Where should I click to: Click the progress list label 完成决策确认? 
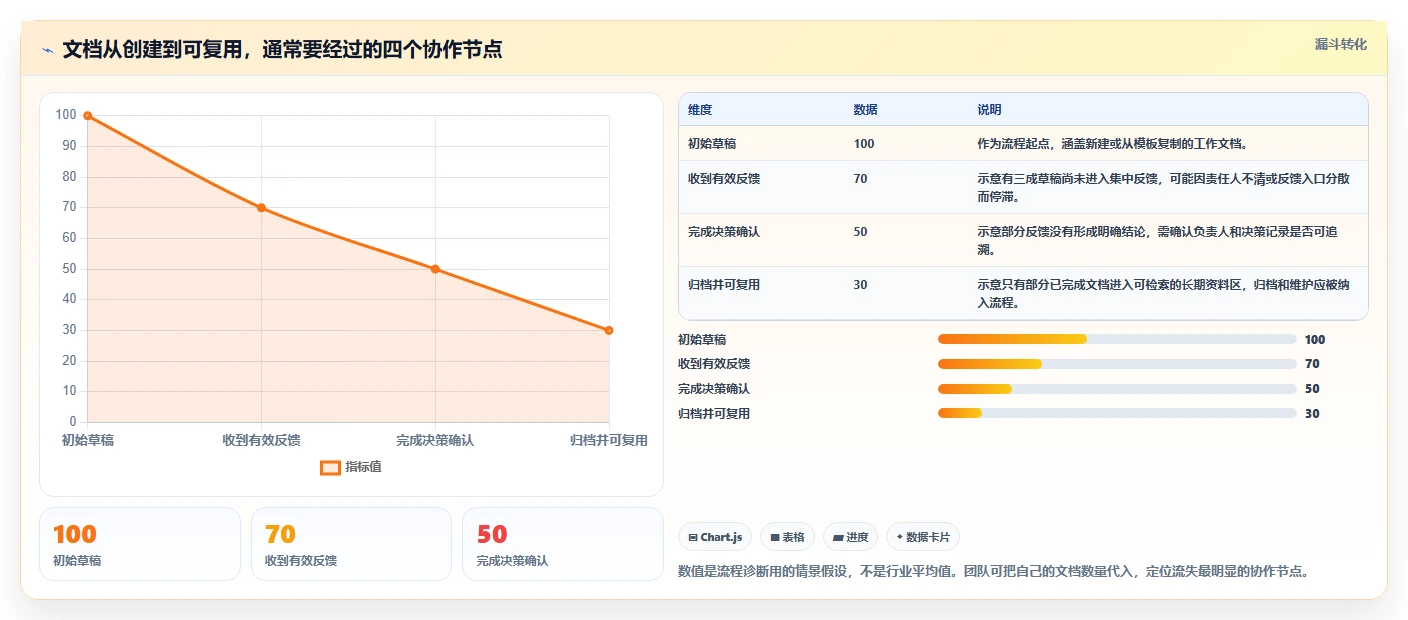(714, 389)
